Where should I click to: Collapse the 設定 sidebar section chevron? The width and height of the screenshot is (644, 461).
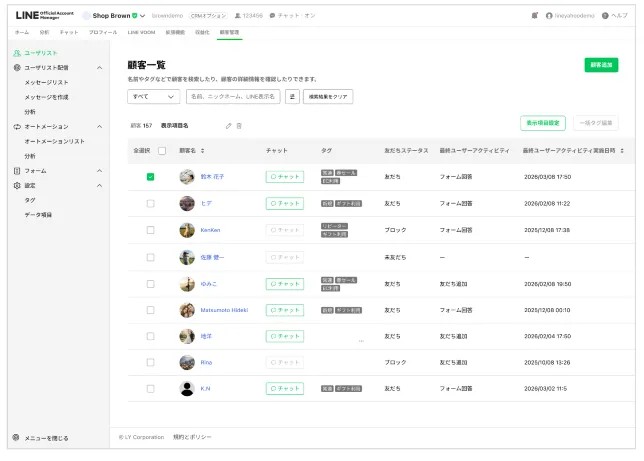pyautogui.click(x=99, y=185)
